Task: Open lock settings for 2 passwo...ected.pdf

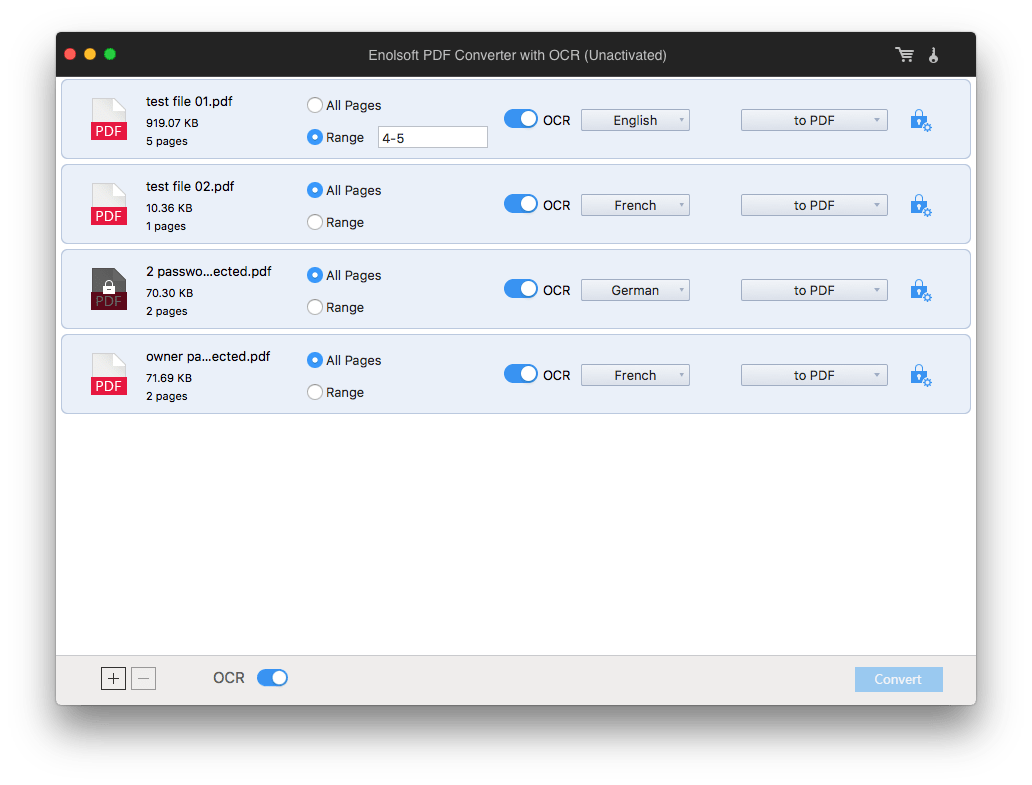Action: [x=921, y=291]
